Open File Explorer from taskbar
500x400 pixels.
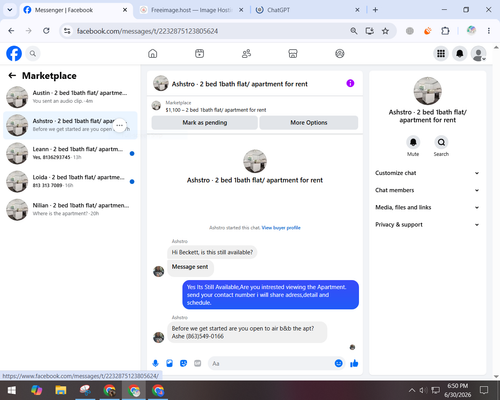[x=61, y=390]
